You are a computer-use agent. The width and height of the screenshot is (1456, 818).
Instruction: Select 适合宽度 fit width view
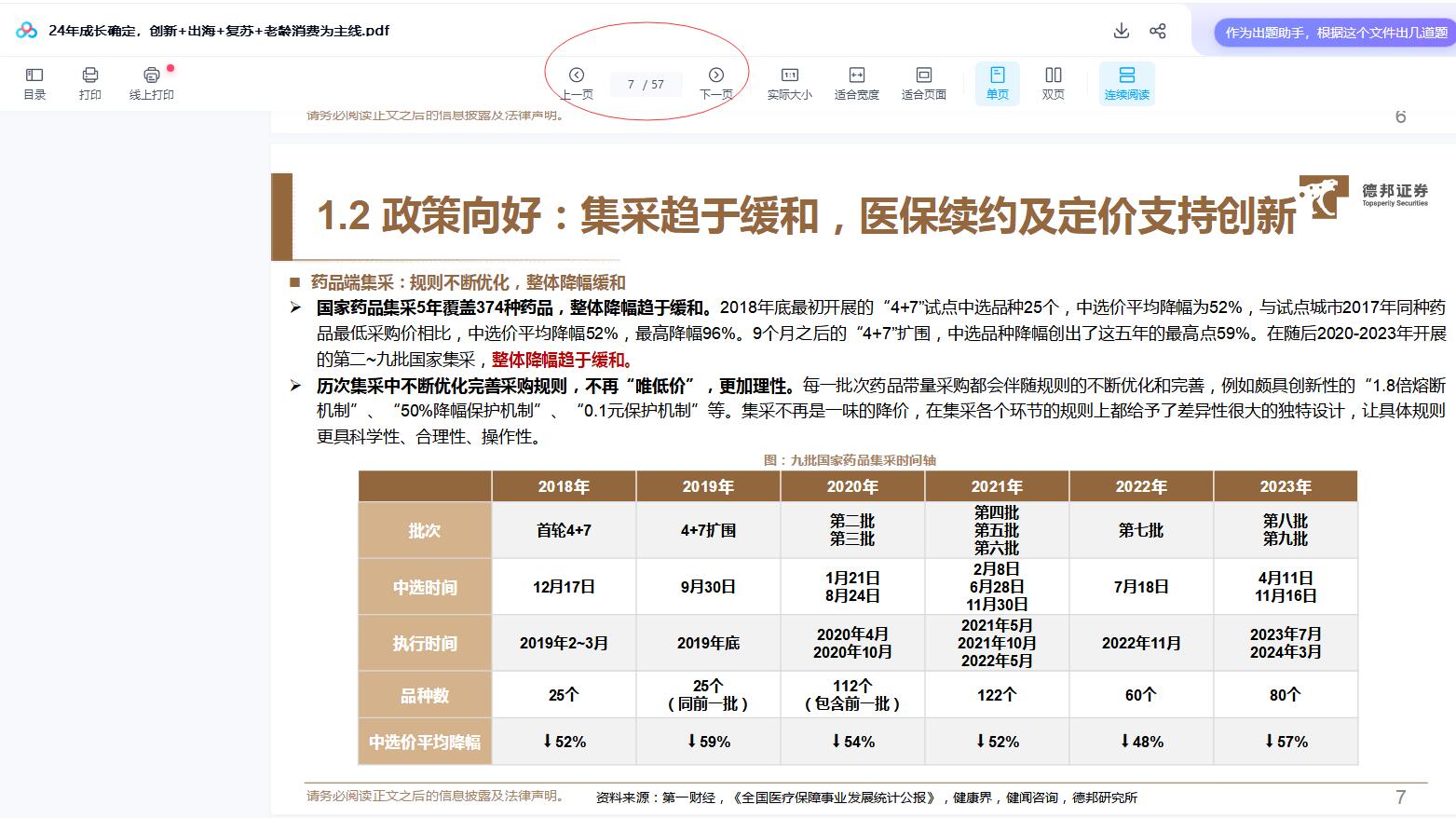(x=856, y=82)
